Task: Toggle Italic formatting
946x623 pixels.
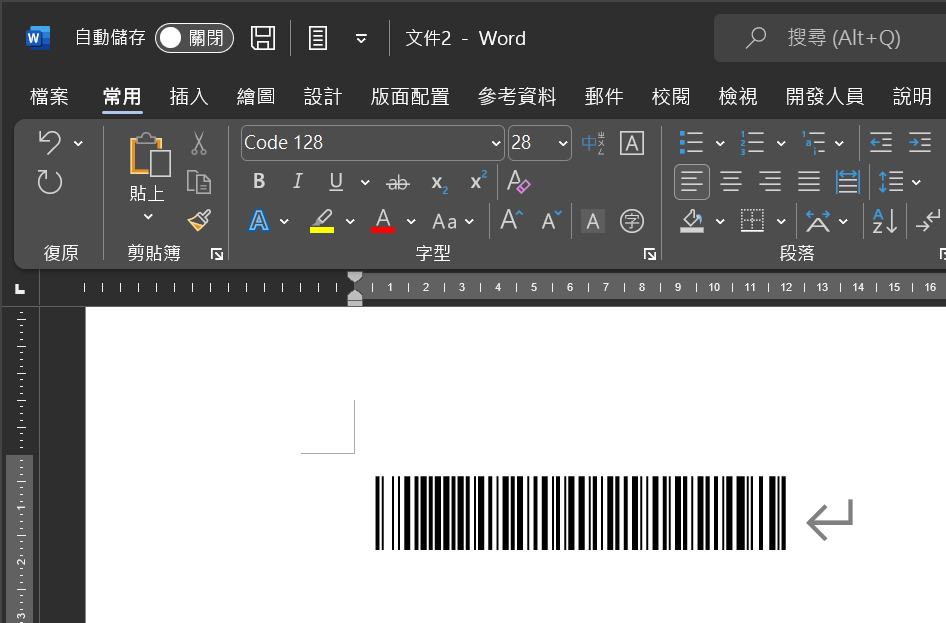Action: pyautogui.click(x=297, y=182)
